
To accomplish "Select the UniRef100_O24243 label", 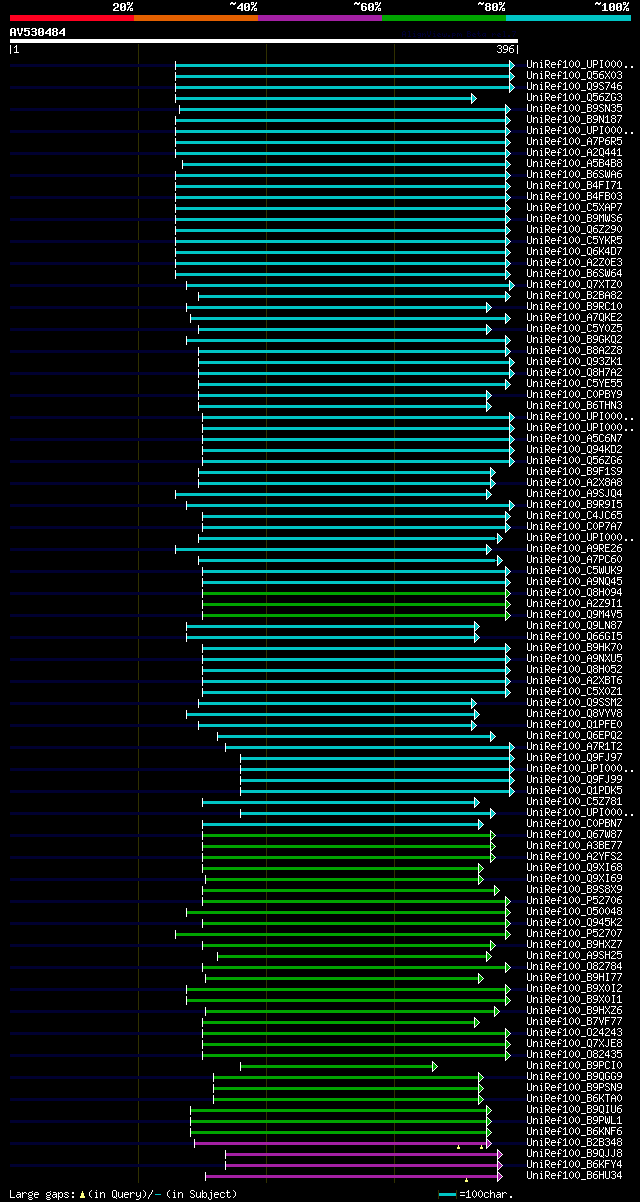I will click(574, 1032).
